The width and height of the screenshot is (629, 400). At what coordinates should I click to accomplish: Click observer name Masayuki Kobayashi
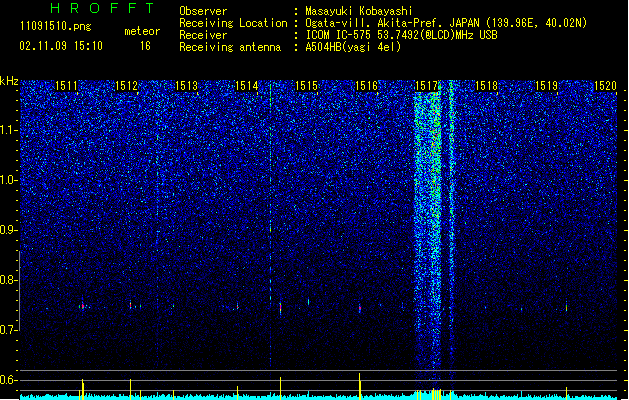pyautogui.click(x=359, y=11)
